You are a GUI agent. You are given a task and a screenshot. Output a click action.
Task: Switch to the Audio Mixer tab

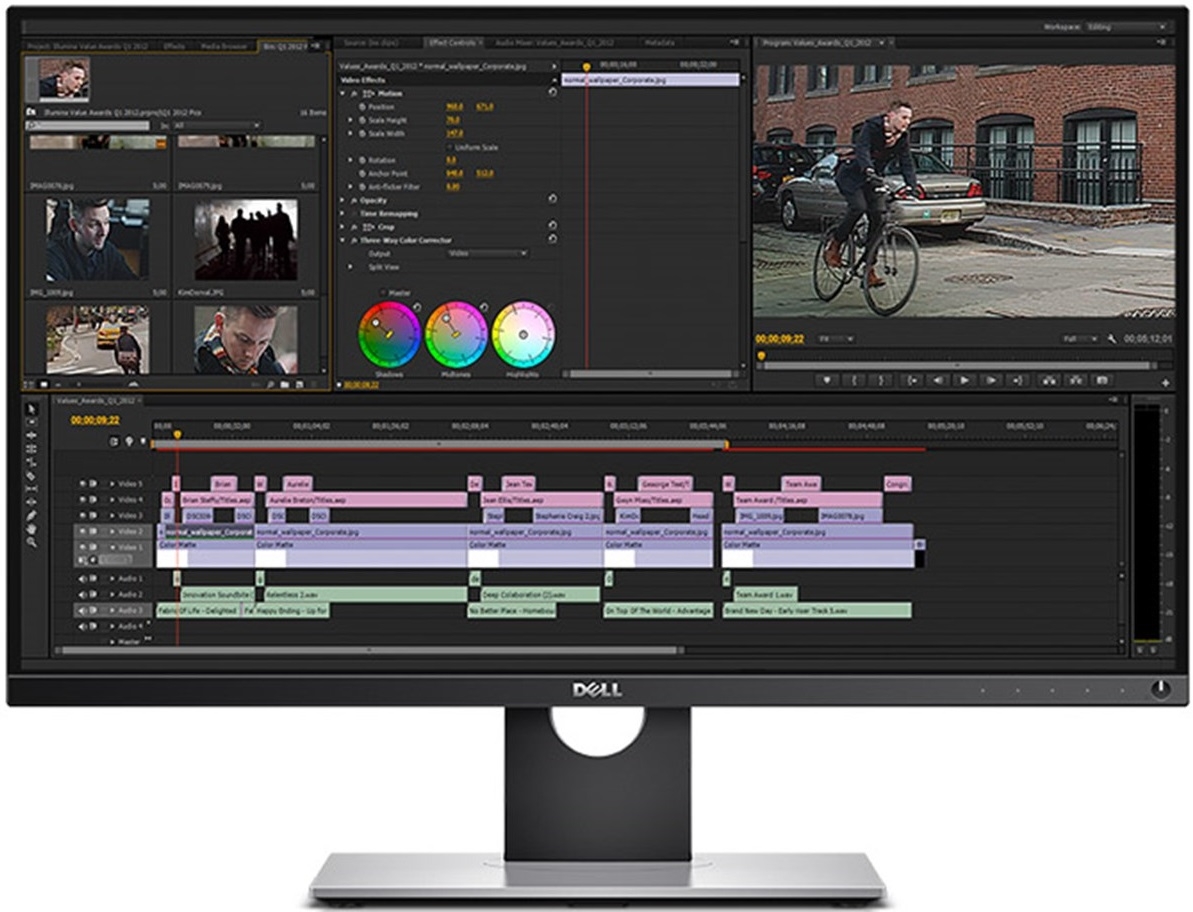(554, 43)
